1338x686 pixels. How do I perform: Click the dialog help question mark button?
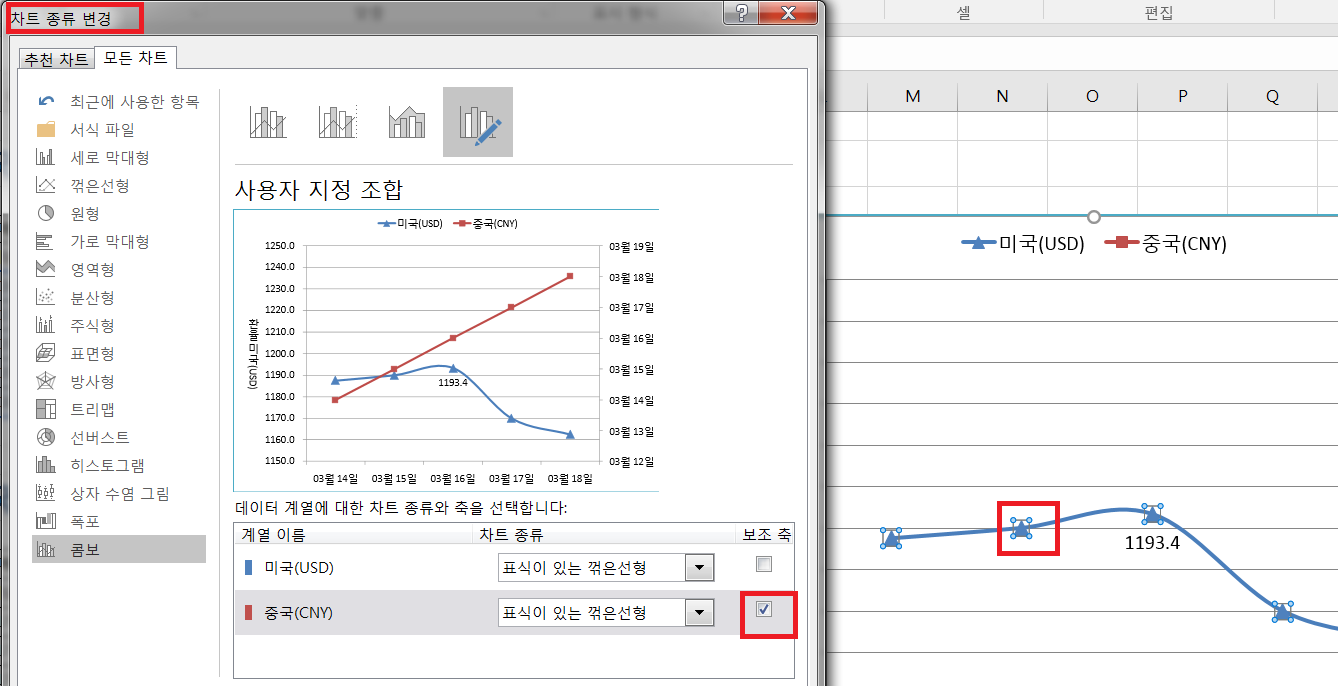tap(741, 13)
